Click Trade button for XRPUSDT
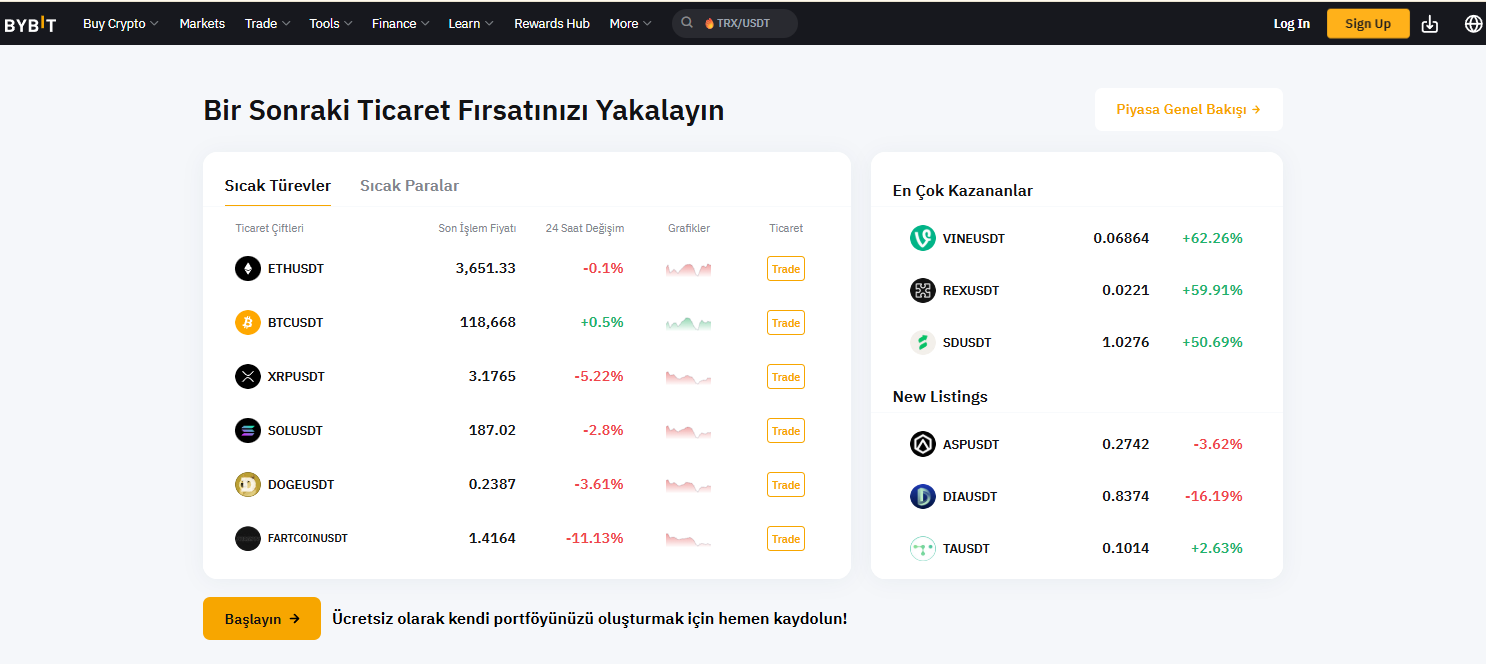The height and width of the screenshot is (664, 1486). 786,377
